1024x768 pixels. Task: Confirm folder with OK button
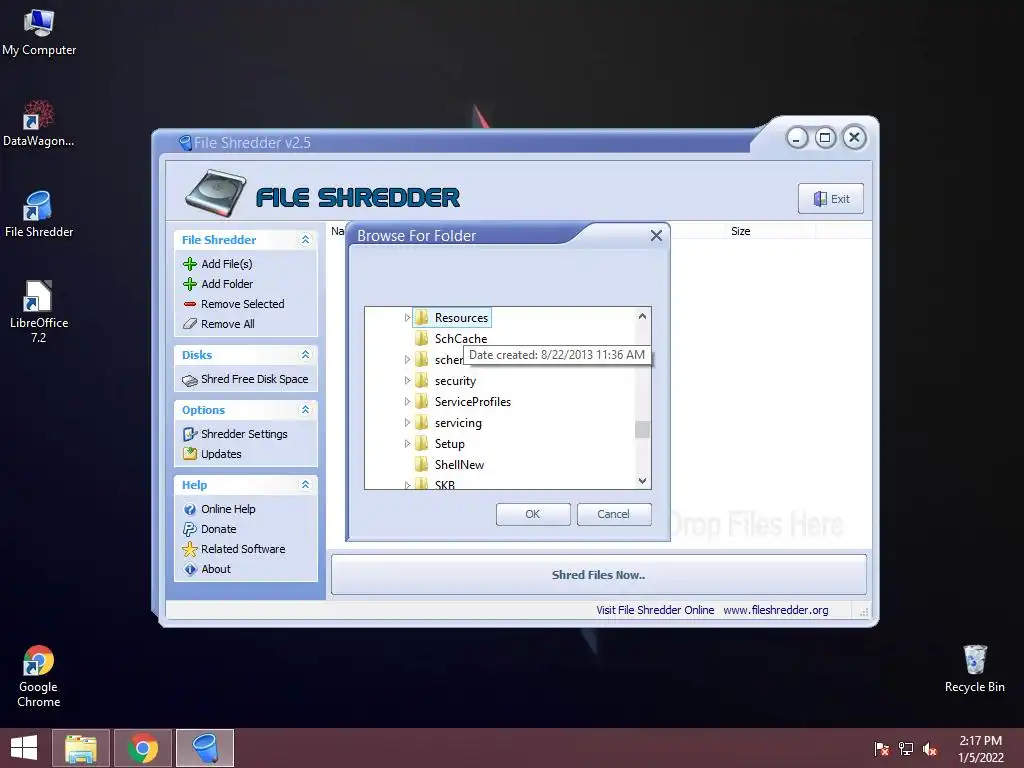(533, 514)
